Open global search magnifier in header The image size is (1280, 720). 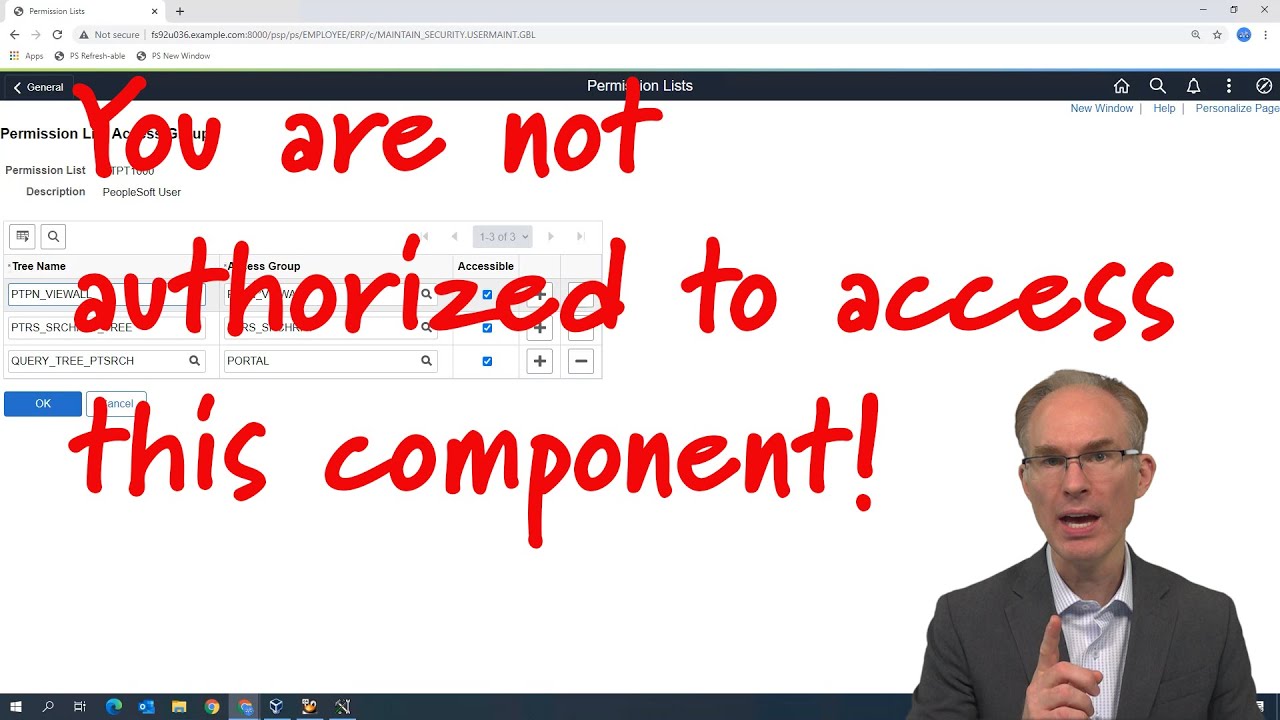1157,86
